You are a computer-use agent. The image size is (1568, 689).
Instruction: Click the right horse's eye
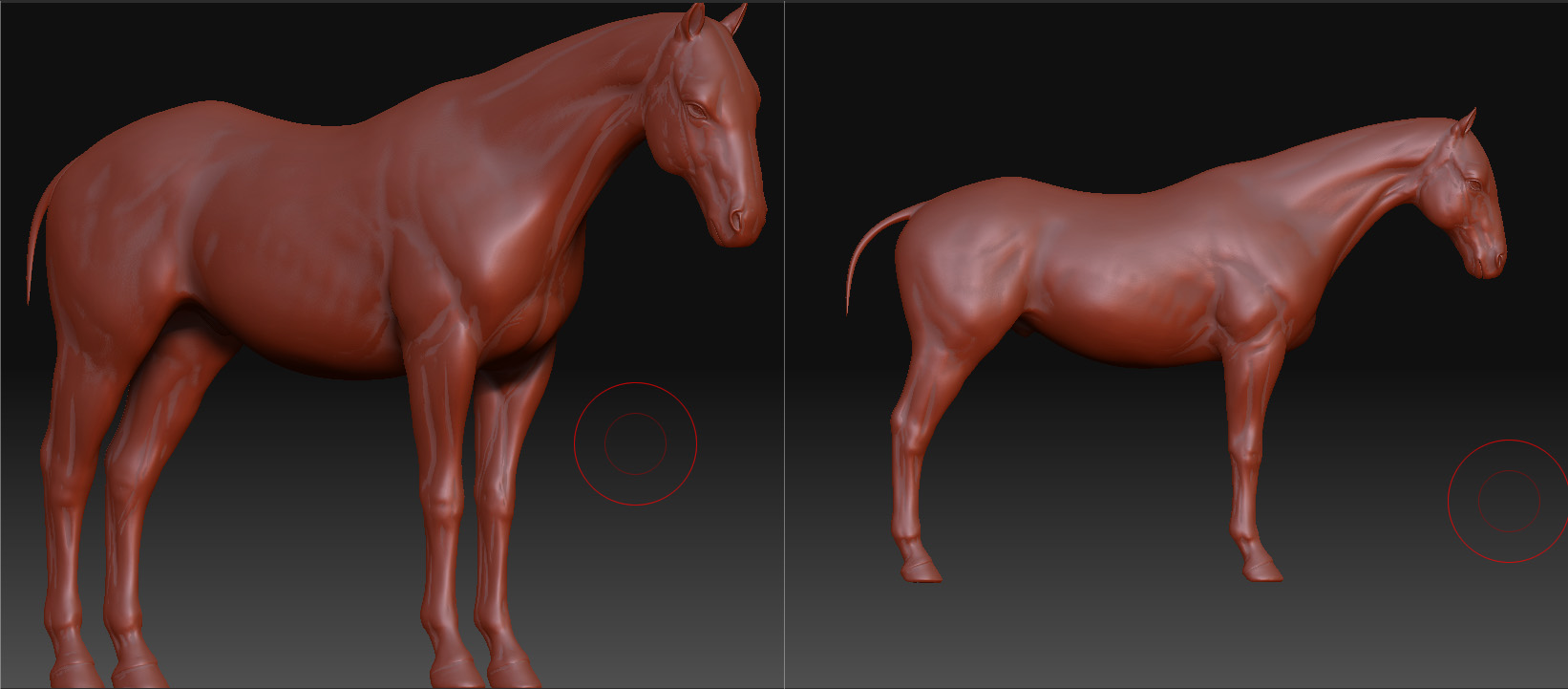[1475, 184]
